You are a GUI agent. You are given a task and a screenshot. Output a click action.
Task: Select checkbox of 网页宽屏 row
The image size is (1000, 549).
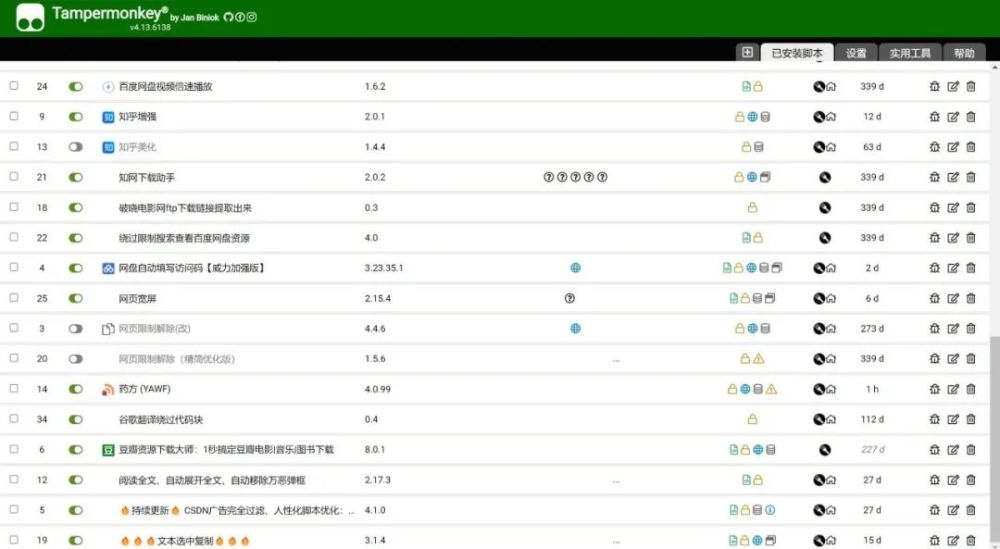click(x=14, y=298)
